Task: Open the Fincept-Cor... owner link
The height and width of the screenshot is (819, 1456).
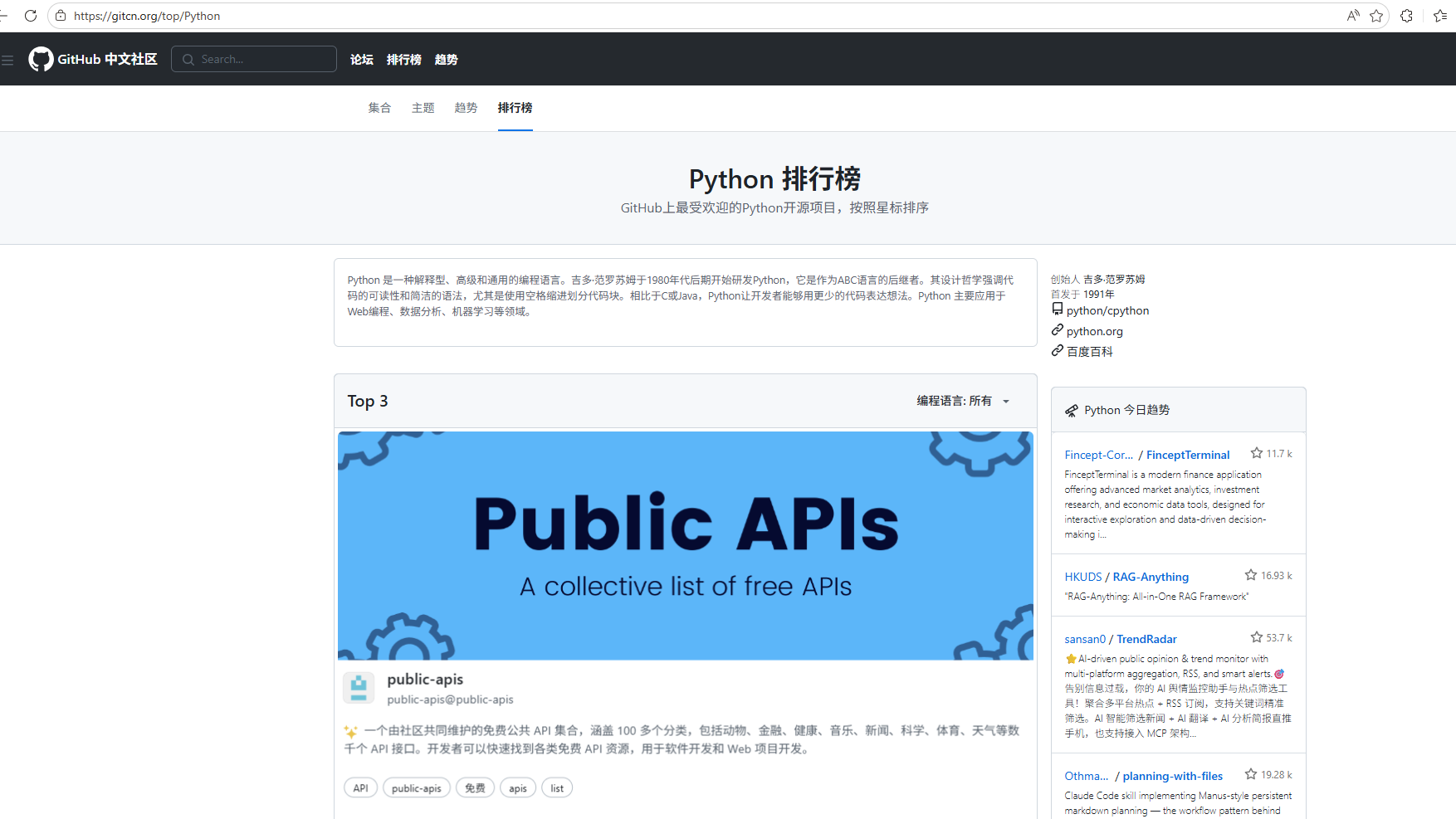Action: (1099, 455)
